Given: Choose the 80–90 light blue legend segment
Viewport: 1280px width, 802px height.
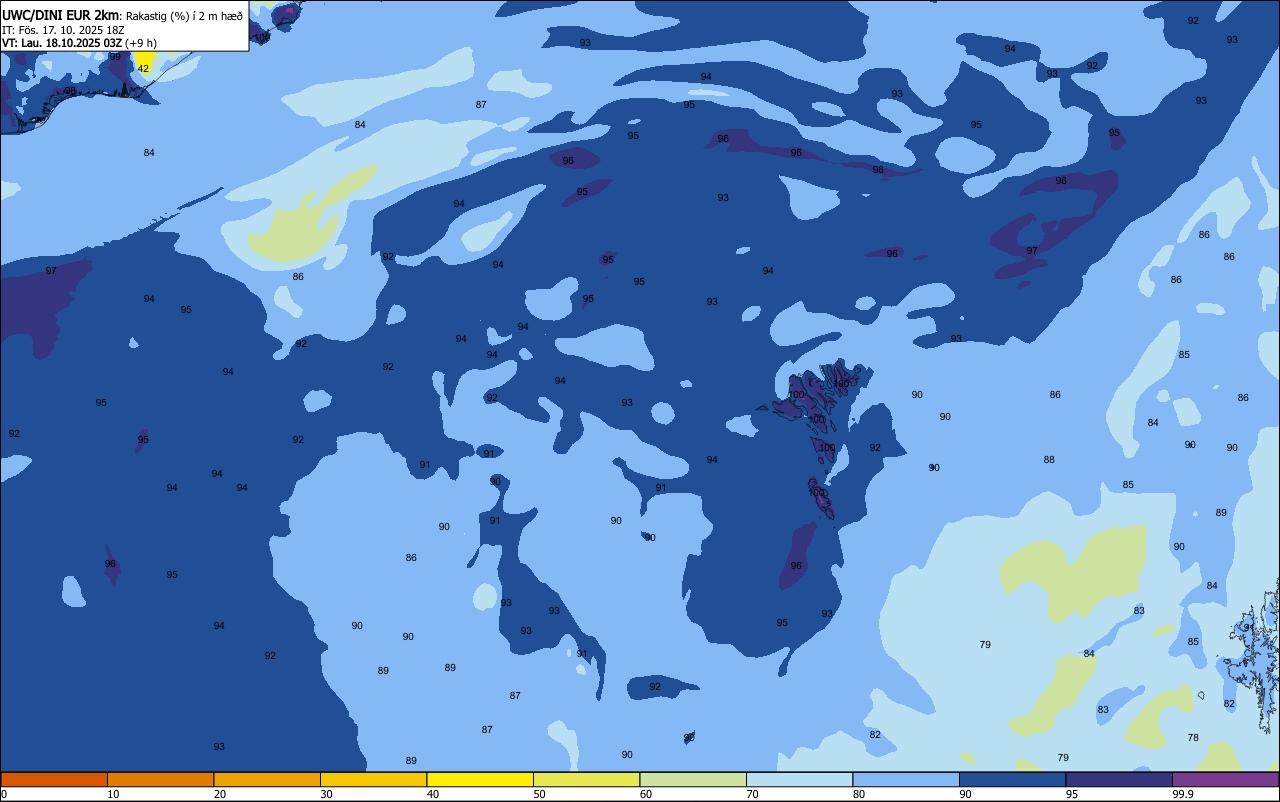Looking at the screenshot, I should click(906, 779).
